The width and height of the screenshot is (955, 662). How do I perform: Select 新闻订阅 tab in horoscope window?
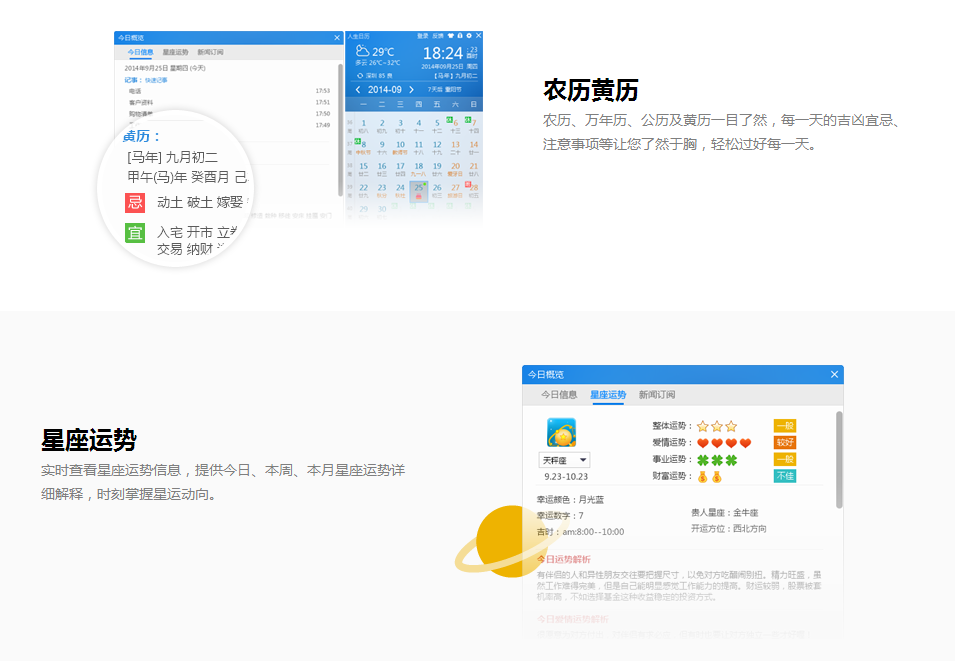(x=657, y=395)
